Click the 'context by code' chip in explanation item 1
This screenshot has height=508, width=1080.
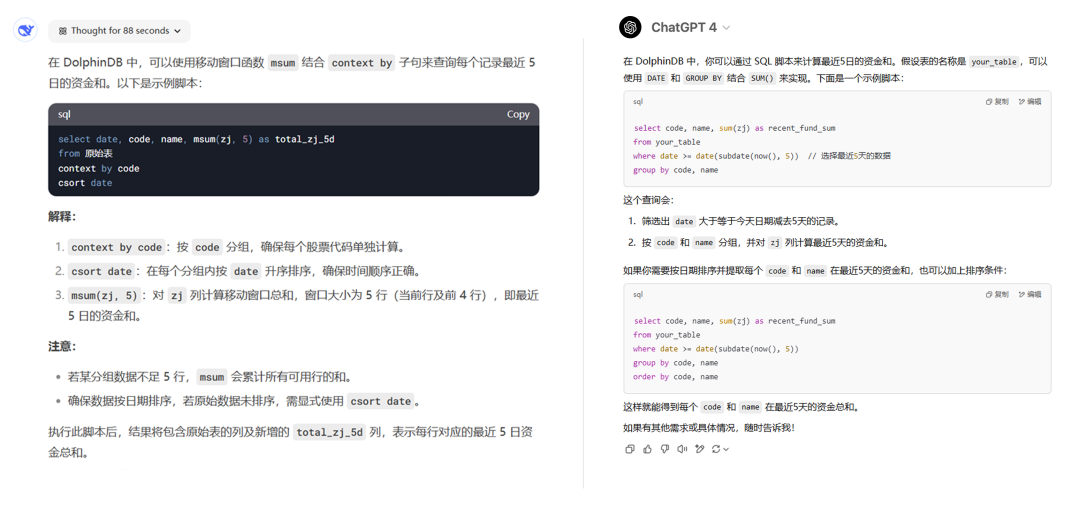116,247
